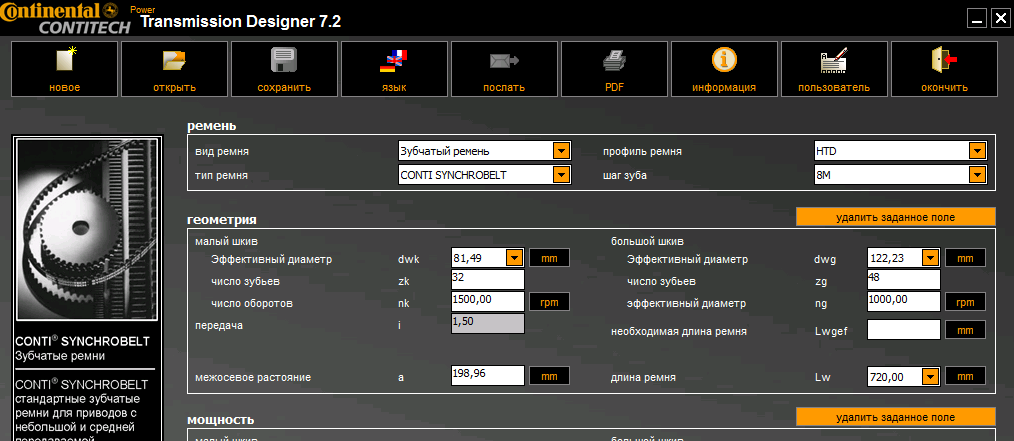Click the CONTI SYNCHROBELT sidebar title
Image resolution: width=1014 pixels, height=441 pixels.
81,341
